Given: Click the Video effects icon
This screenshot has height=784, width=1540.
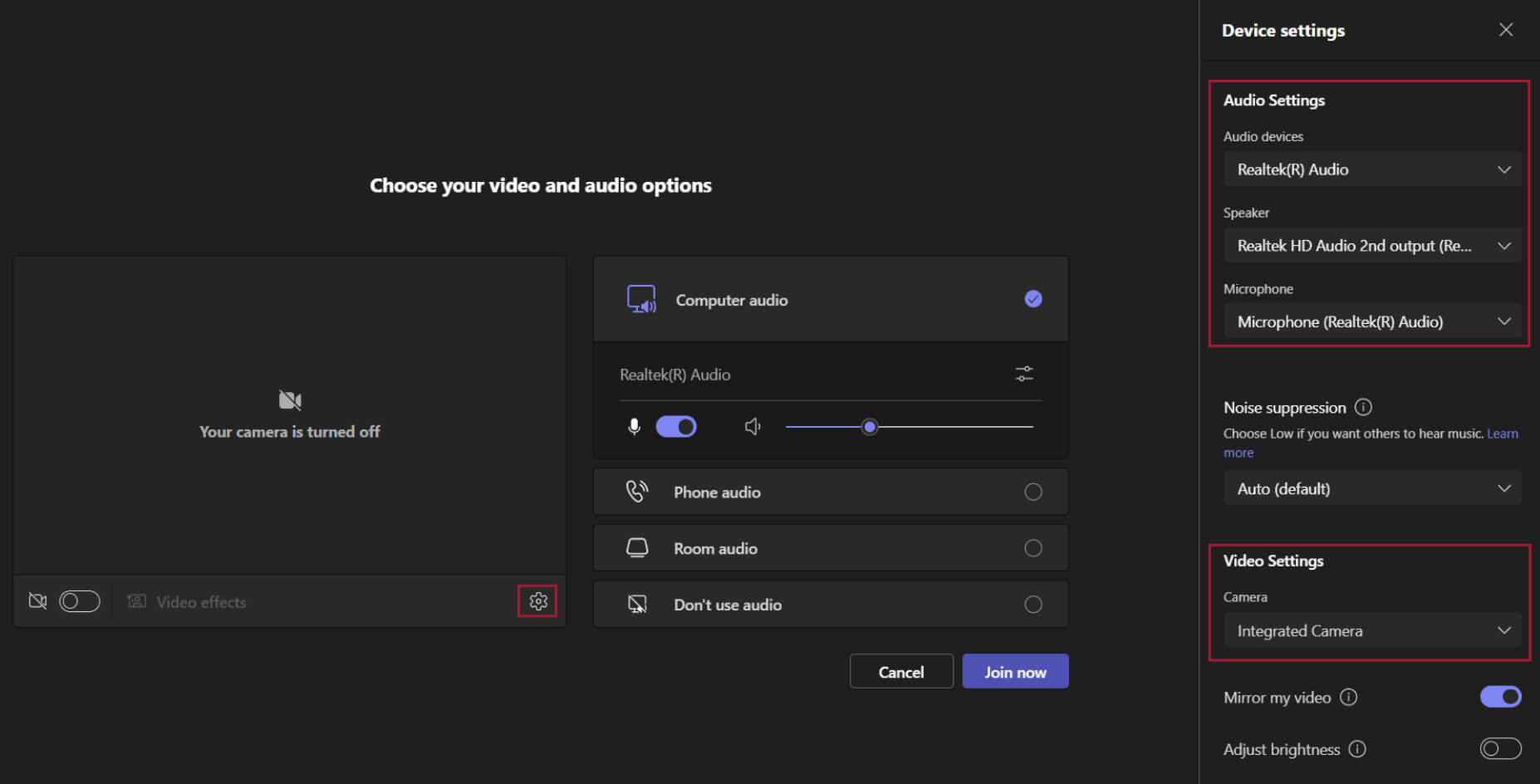Looking at the screenshot, I should pyautogui.click(x=137, y=601).
